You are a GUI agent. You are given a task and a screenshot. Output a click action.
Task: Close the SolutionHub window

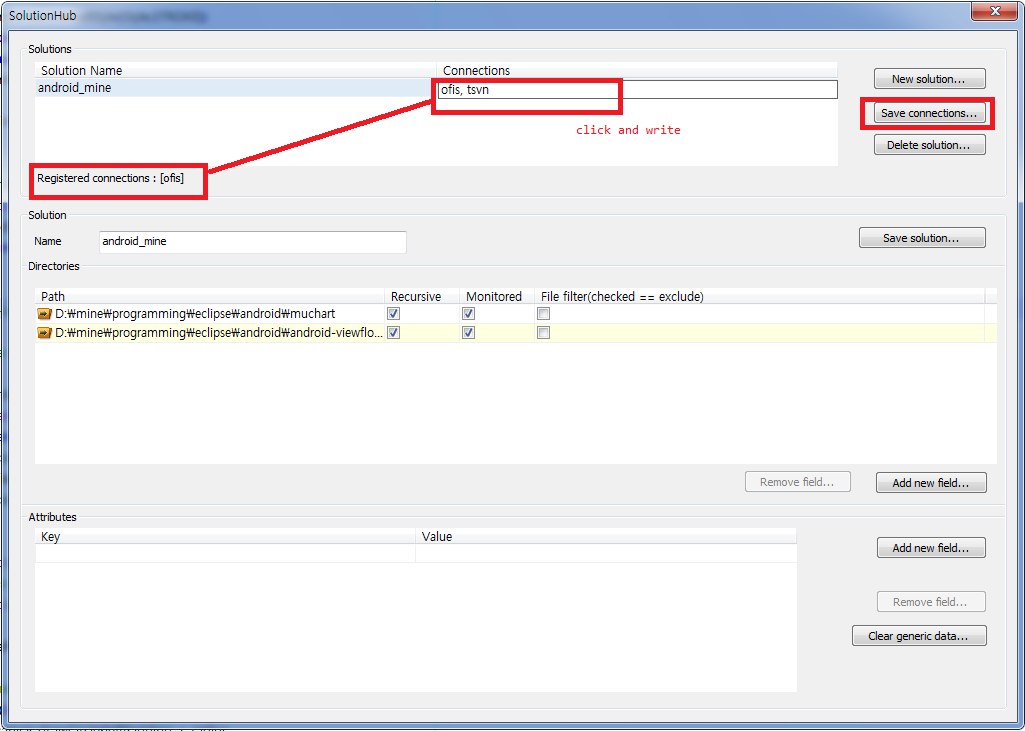pos(994,12)
